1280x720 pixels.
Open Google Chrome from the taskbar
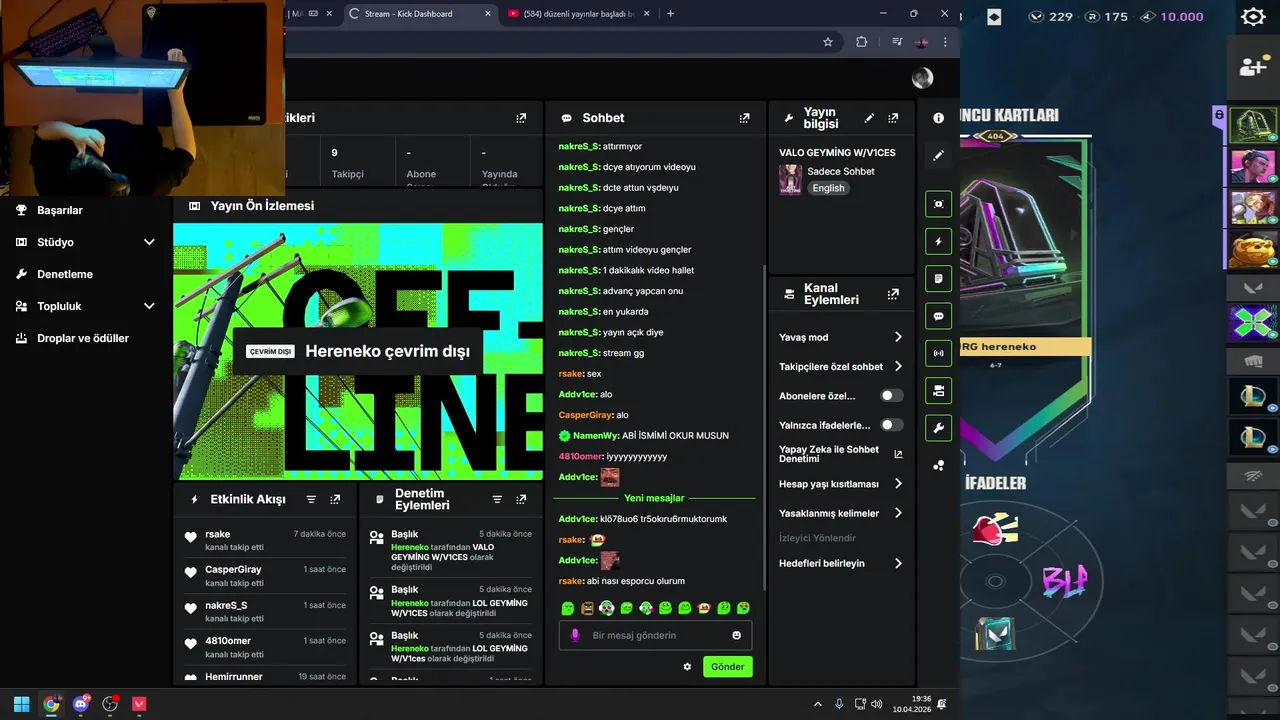coord(51,704)
